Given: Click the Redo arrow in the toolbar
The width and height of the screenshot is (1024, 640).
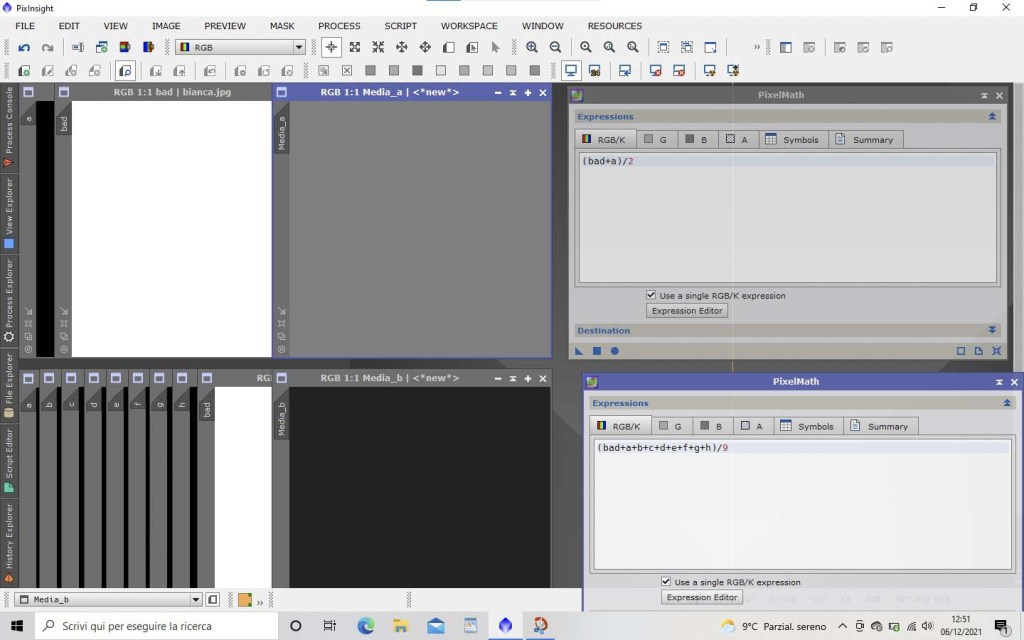Looking at the screenshot, I should point(47,47).
